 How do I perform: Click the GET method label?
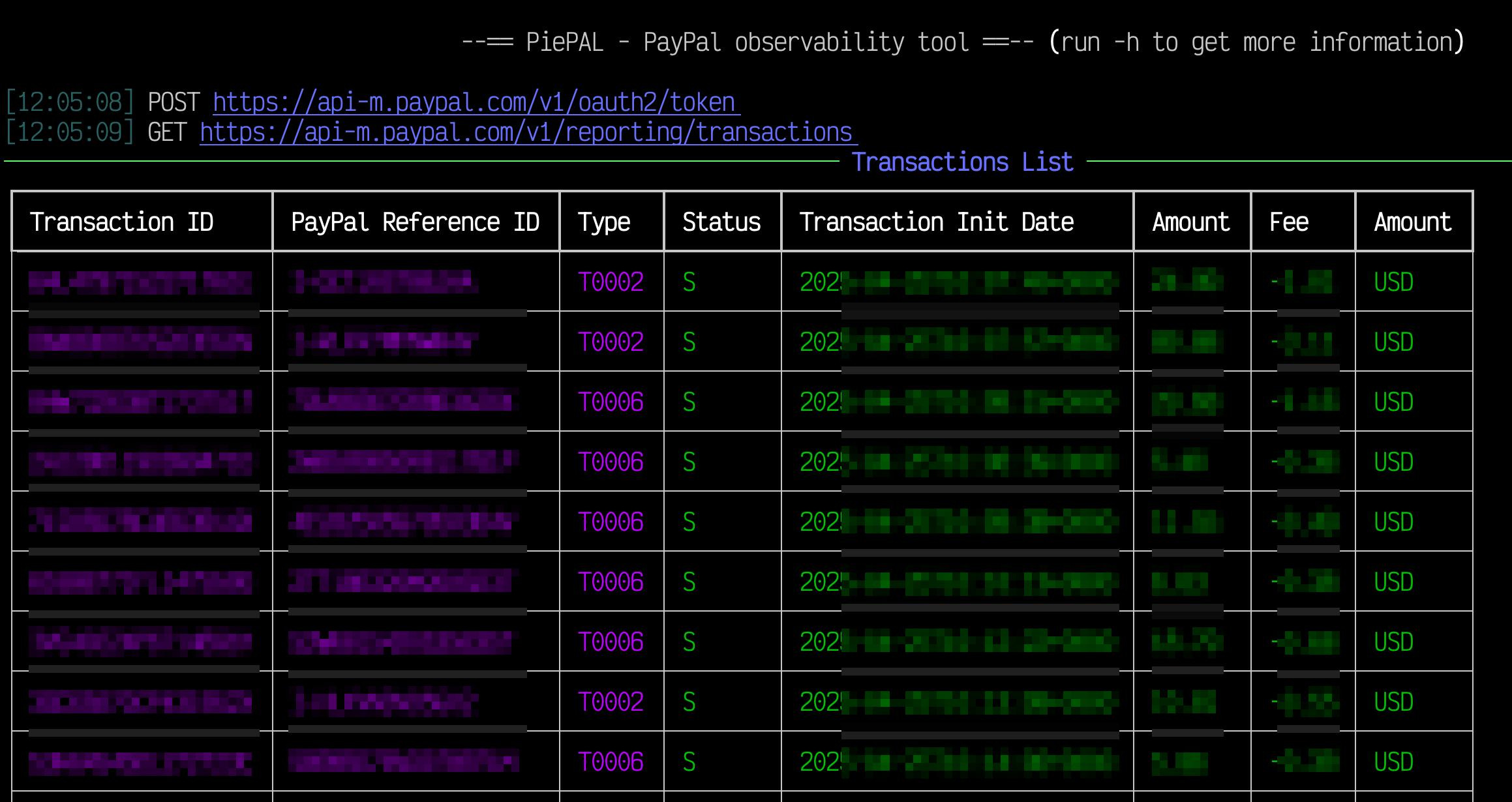(167, 132)
